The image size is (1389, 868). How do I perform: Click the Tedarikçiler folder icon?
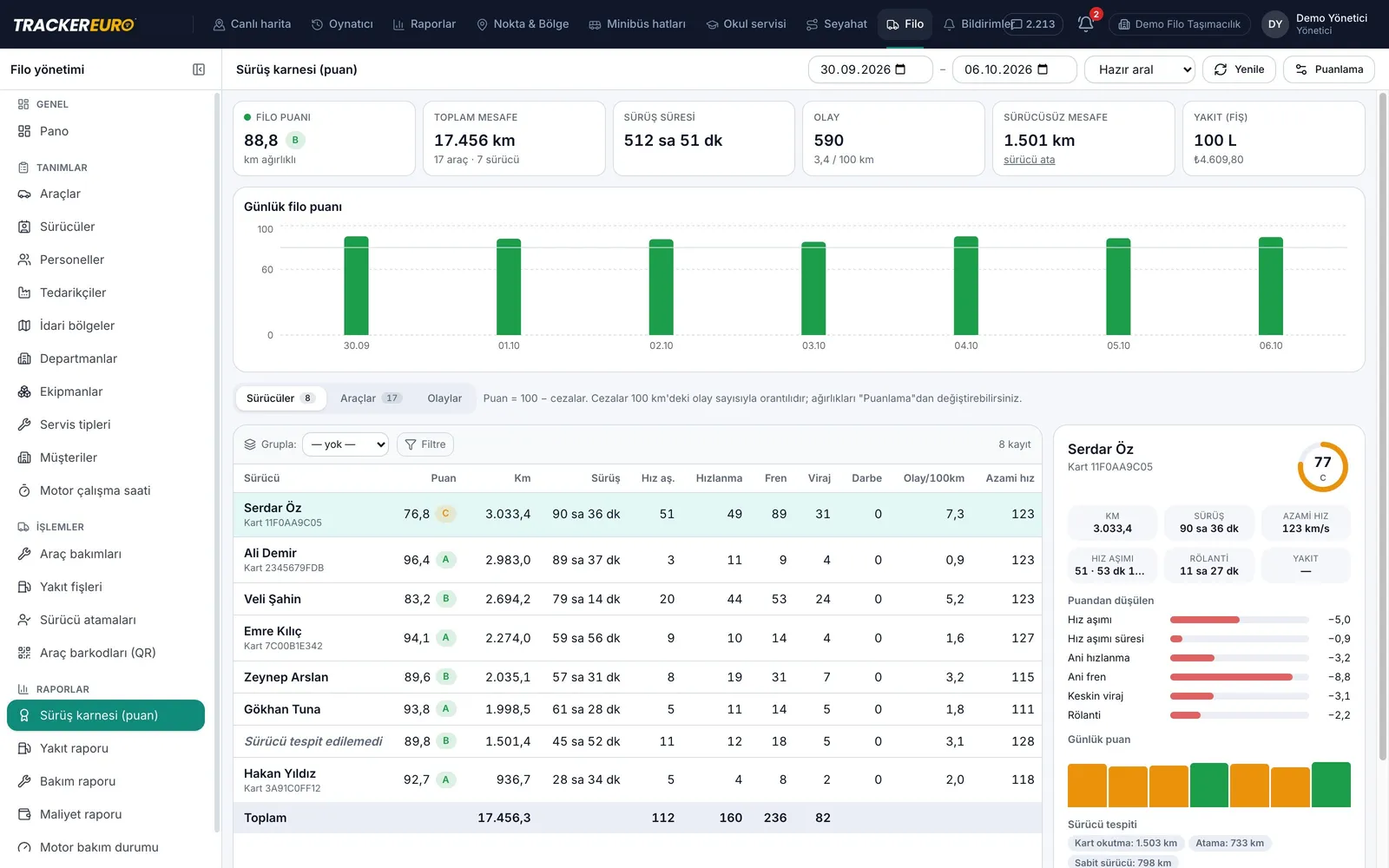(24, 293)
